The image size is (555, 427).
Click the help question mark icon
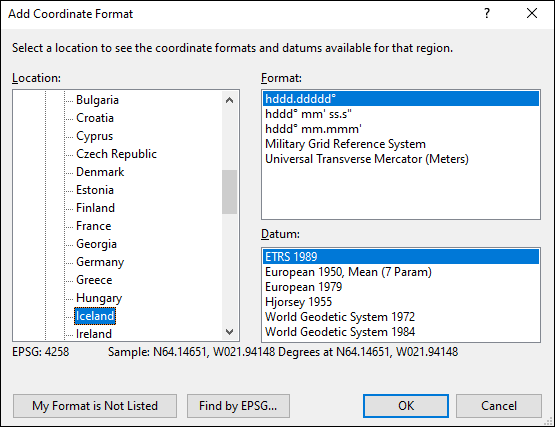(487, 13)
